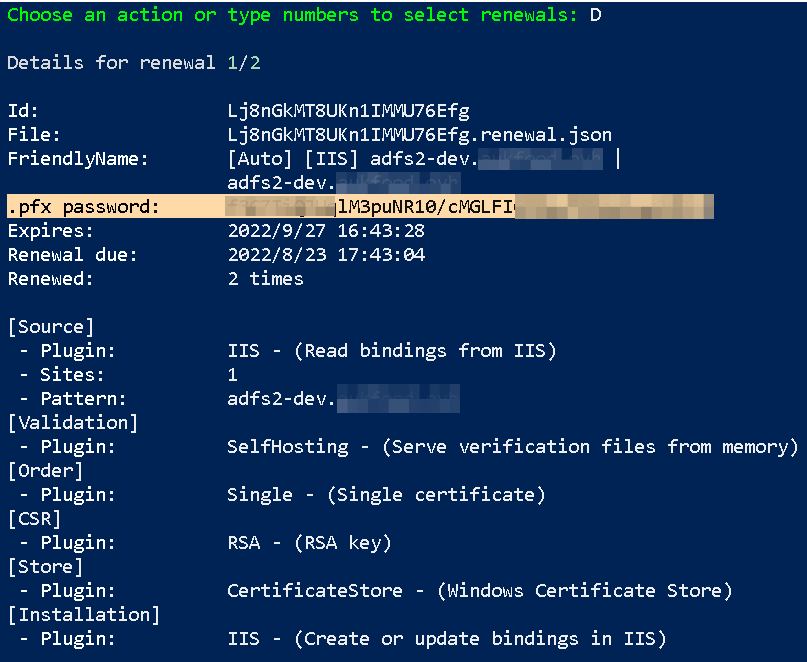The height and width of the screenshot is (662, 807).
Task: Click the typed letter D after prompt
Action: point(595,15)
